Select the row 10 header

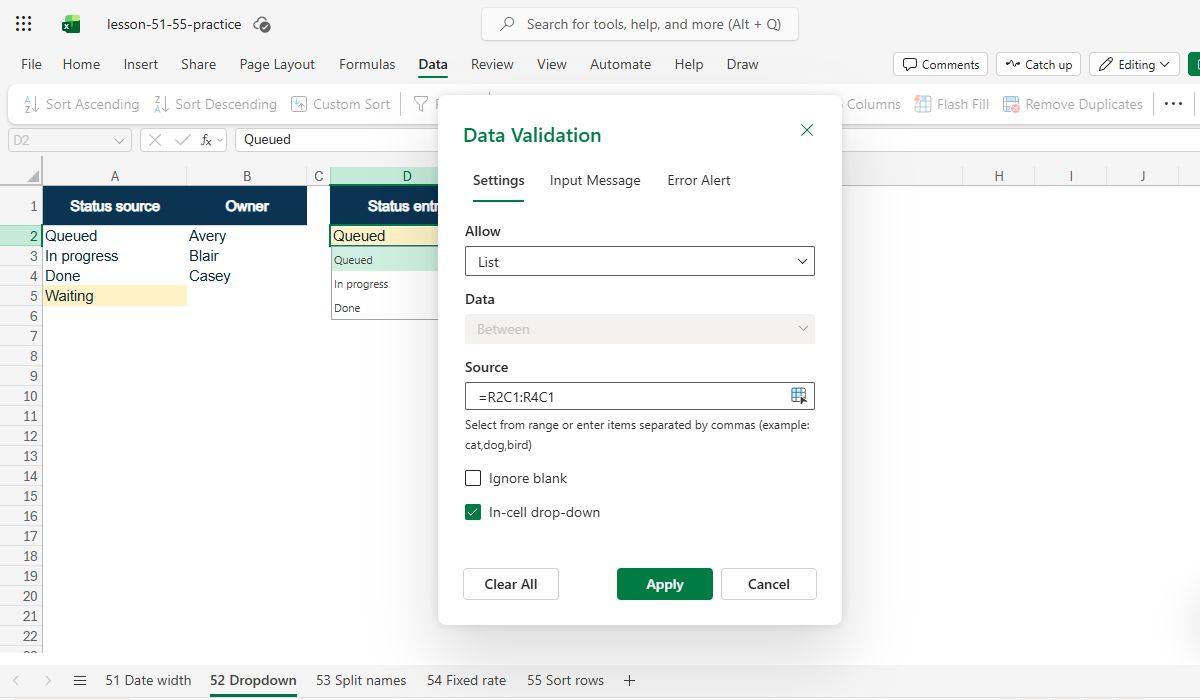point(21,396)
